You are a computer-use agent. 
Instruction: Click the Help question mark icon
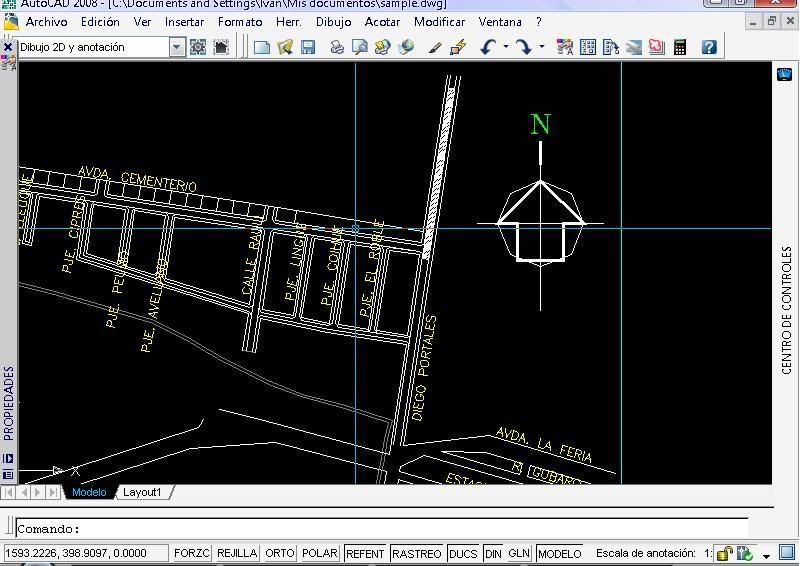(709, 47)
